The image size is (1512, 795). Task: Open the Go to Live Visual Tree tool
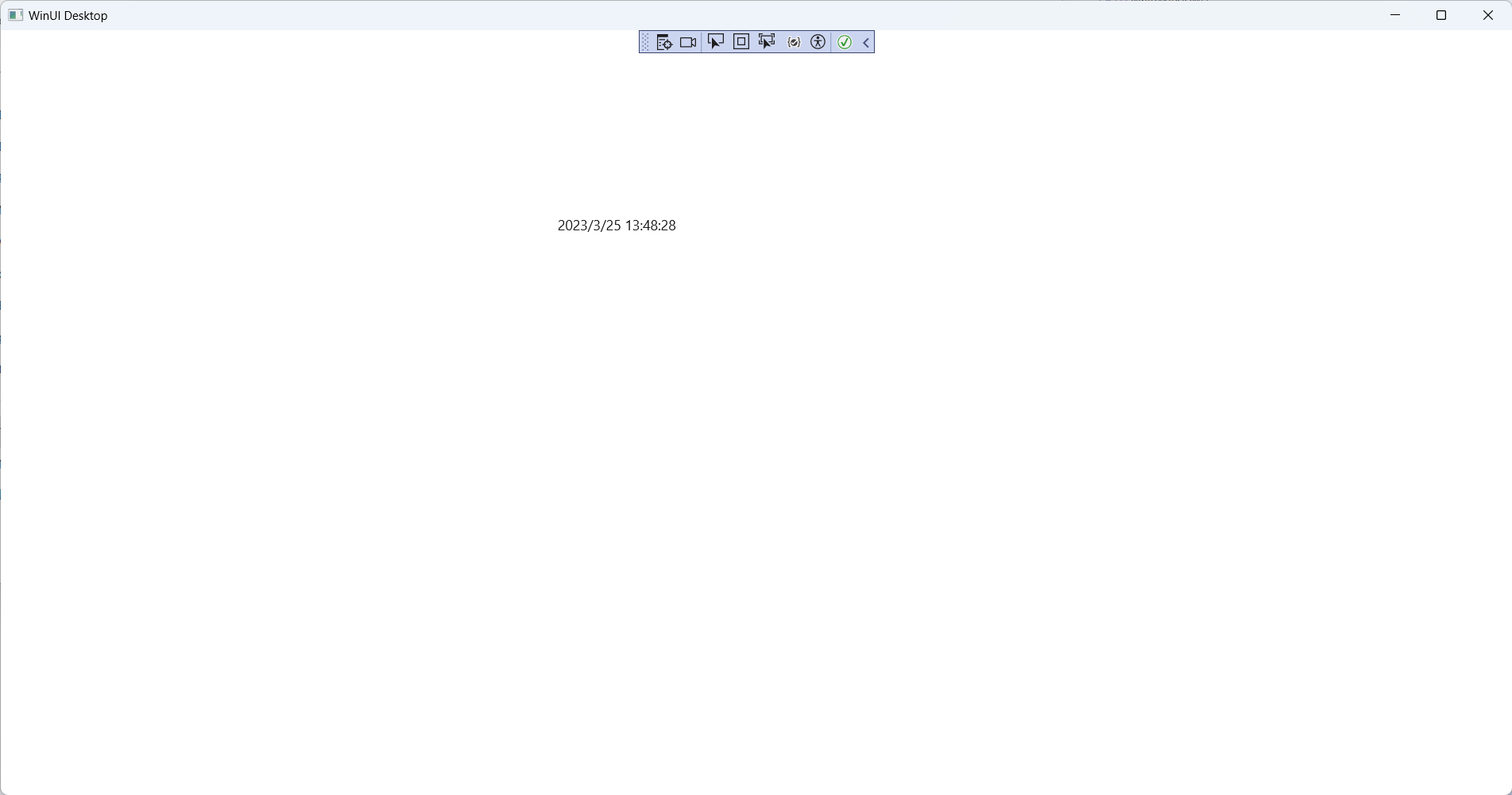point(664,41)
